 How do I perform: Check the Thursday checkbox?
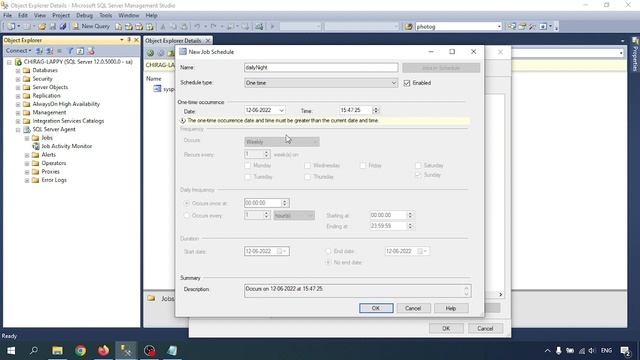click(x=307, y=177)
